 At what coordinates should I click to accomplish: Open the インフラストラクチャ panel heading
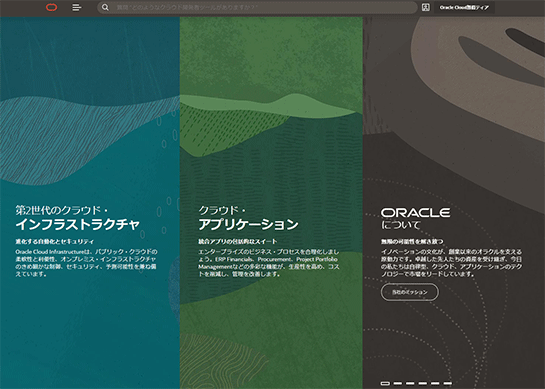(x=77, y=224)
